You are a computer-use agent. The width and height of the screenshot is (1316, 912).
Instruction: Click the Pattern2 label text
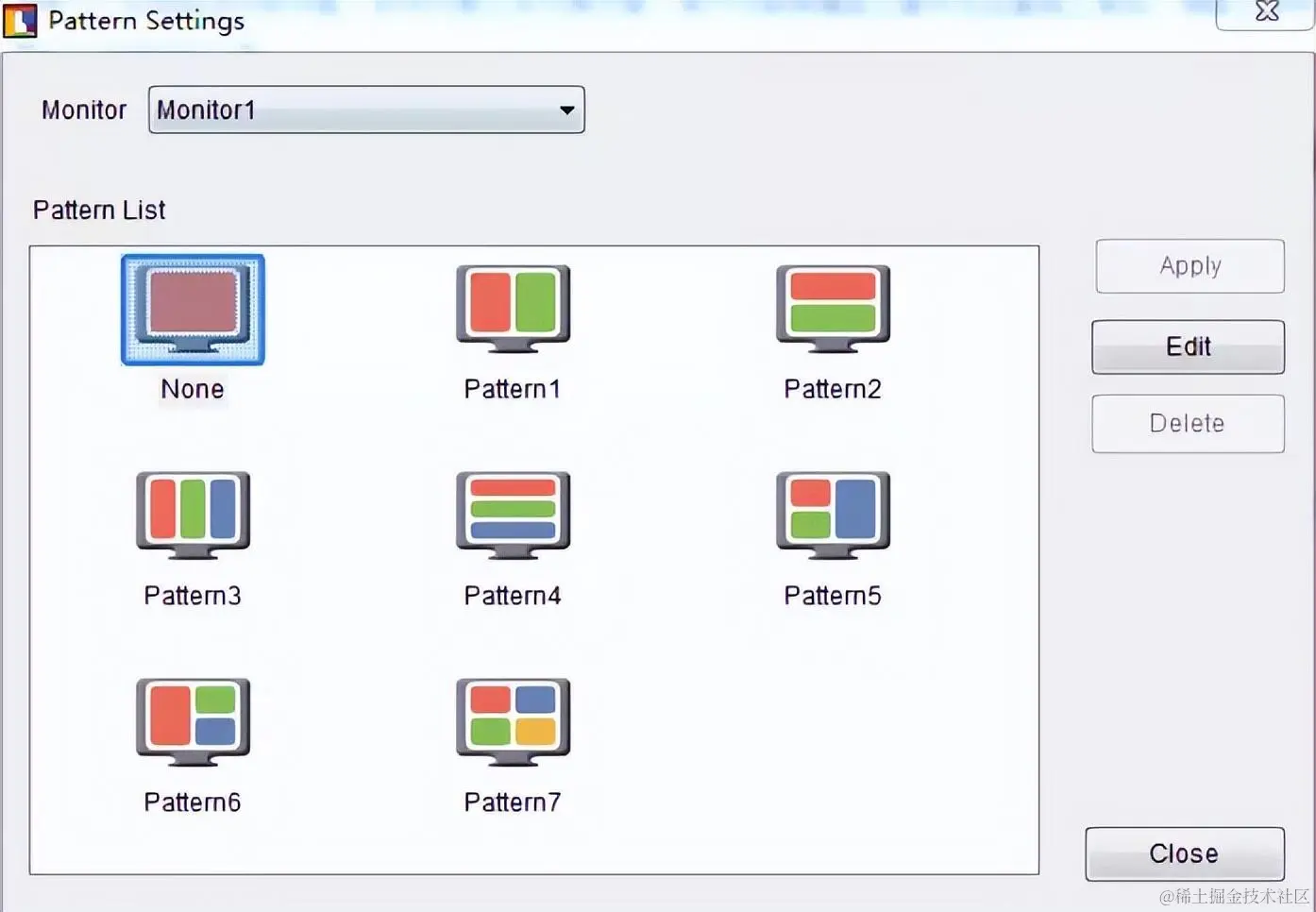click(833, 389)
